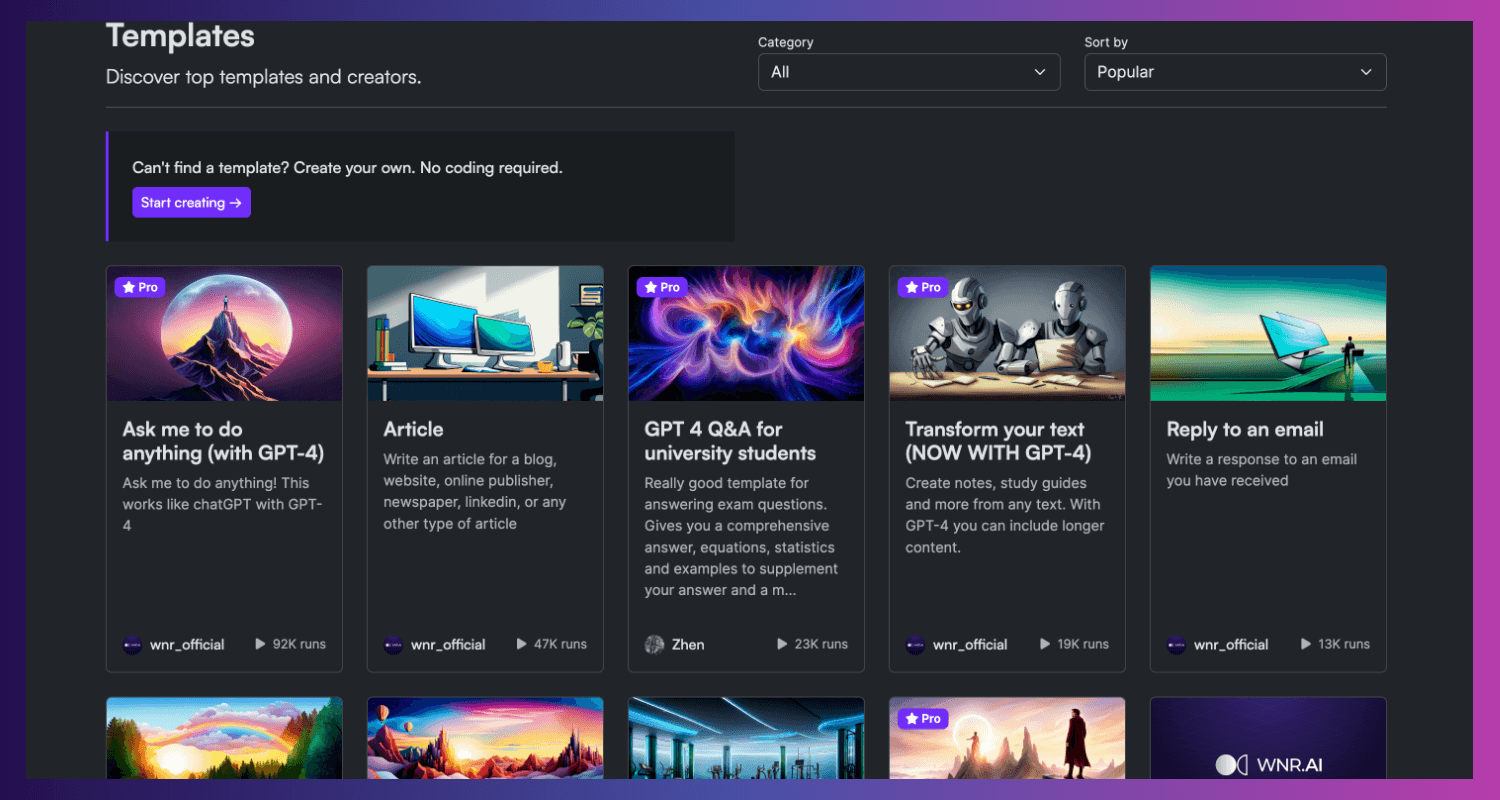Click the Category label above the dropdown
Screen dimensions: 1500x800
click(x=786, y=42)
